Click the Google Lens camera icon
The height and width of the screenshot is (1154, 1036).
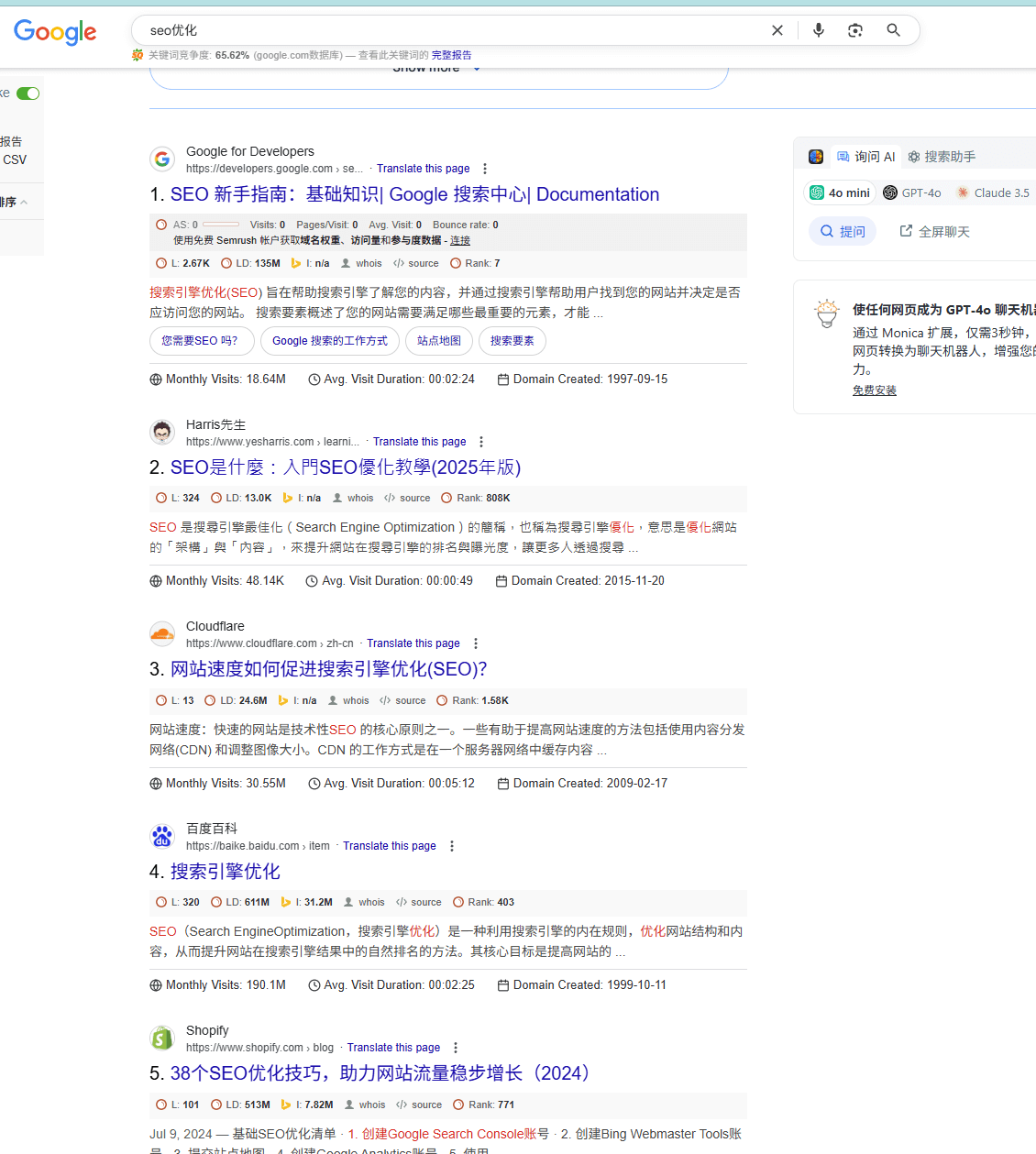coord(855,30)
